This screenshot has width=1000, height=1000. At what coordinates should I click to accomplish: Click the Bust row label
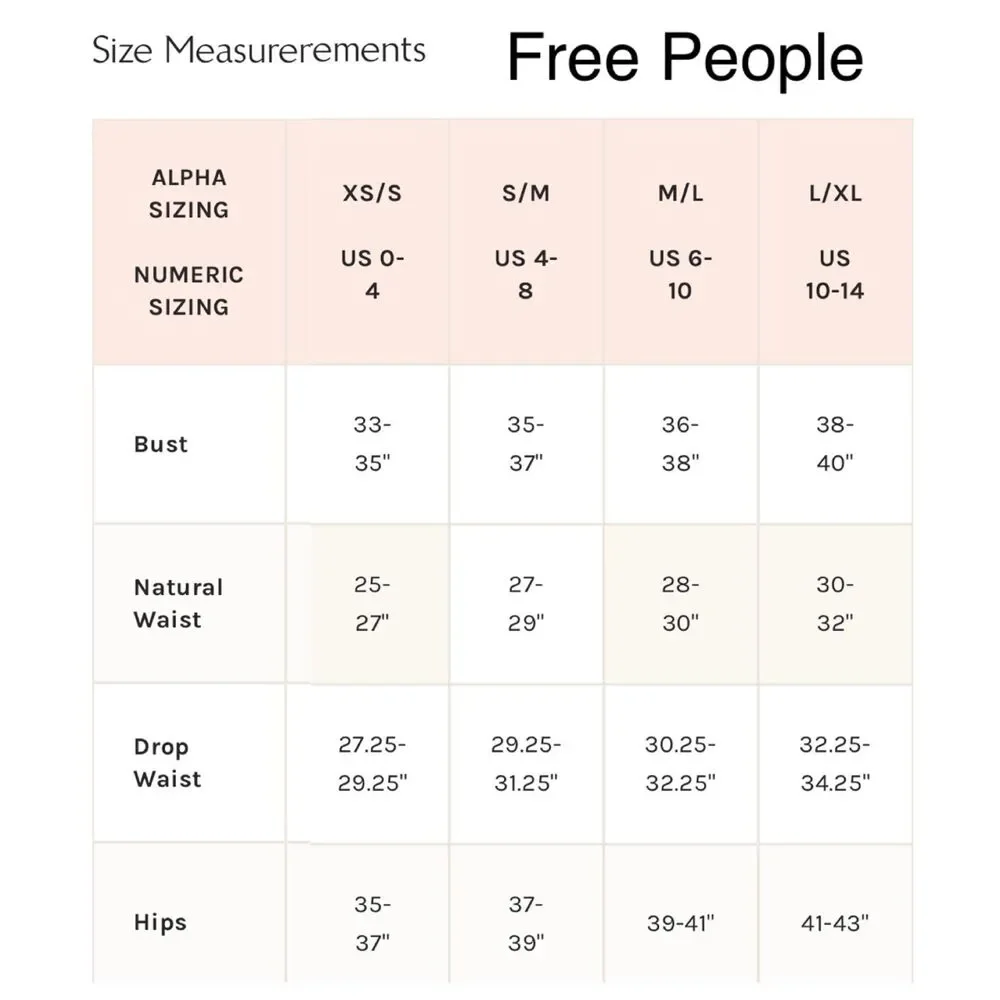161,444
